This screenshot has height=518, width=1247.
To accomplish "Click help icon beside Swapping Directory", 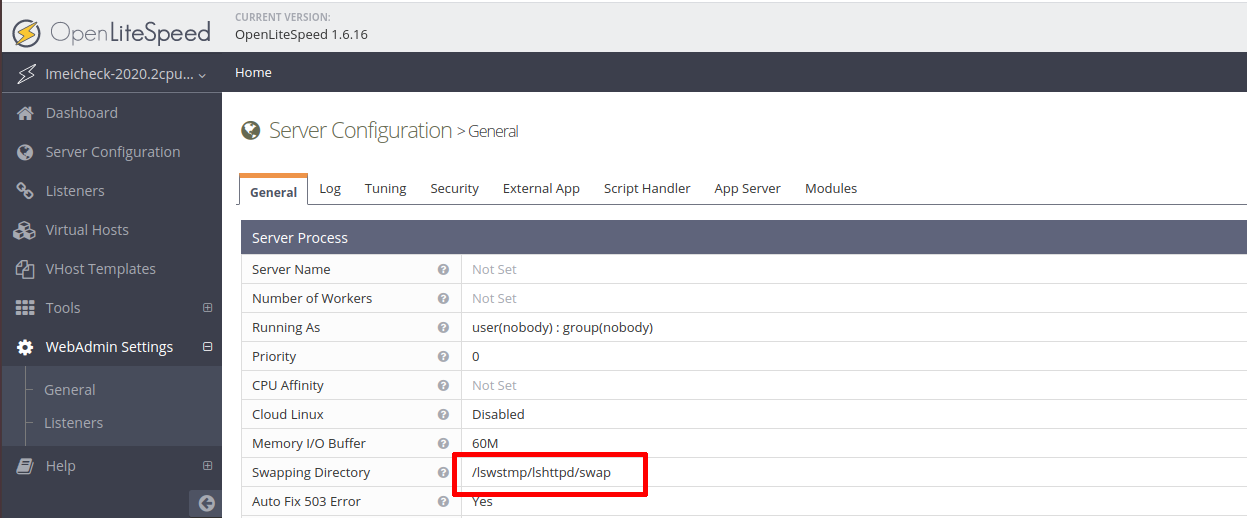I will click(443, 473).
